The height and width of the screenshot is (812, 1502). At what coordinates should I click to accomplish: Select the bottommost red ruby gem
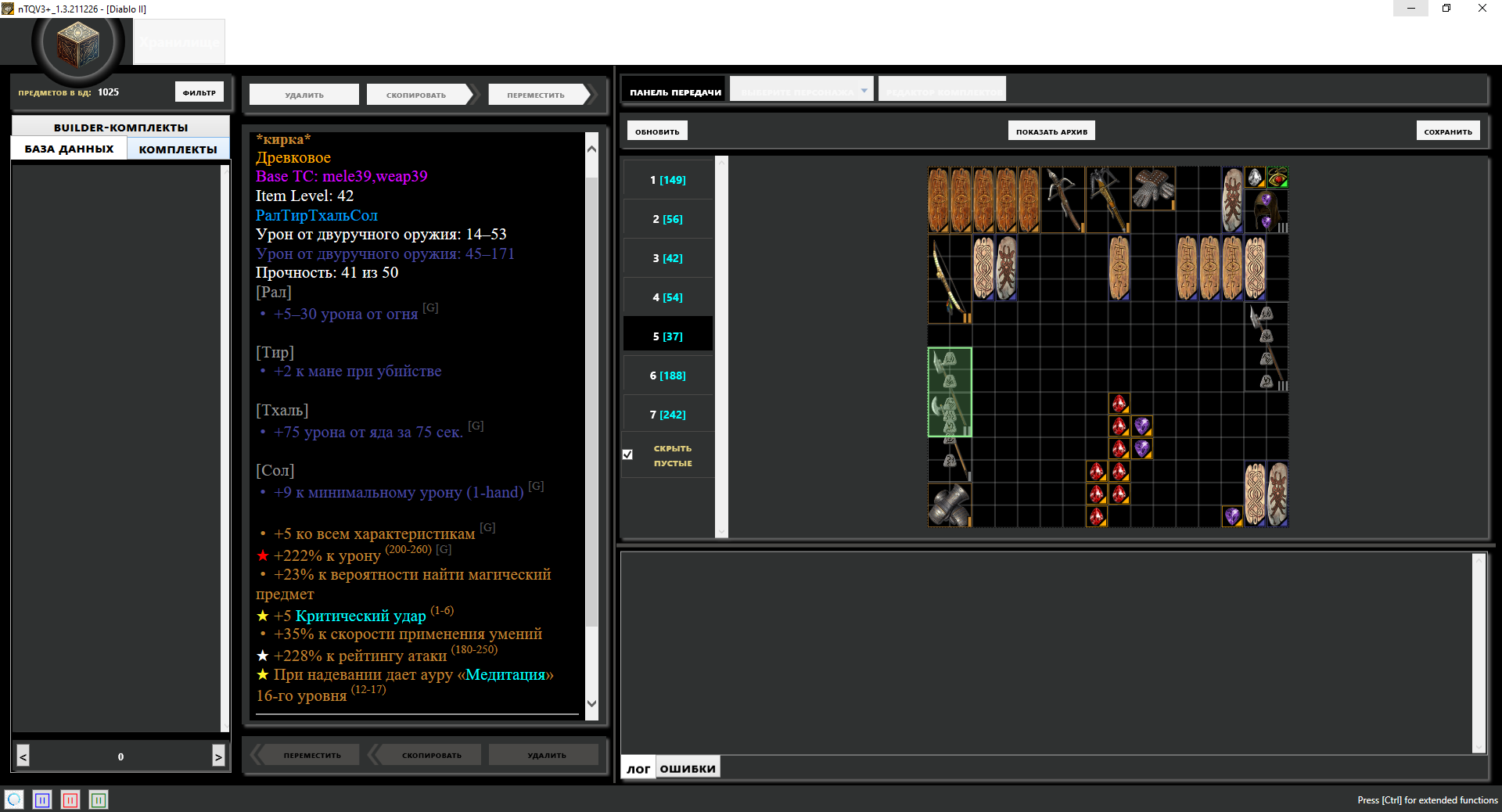(x=1097, y=516)
